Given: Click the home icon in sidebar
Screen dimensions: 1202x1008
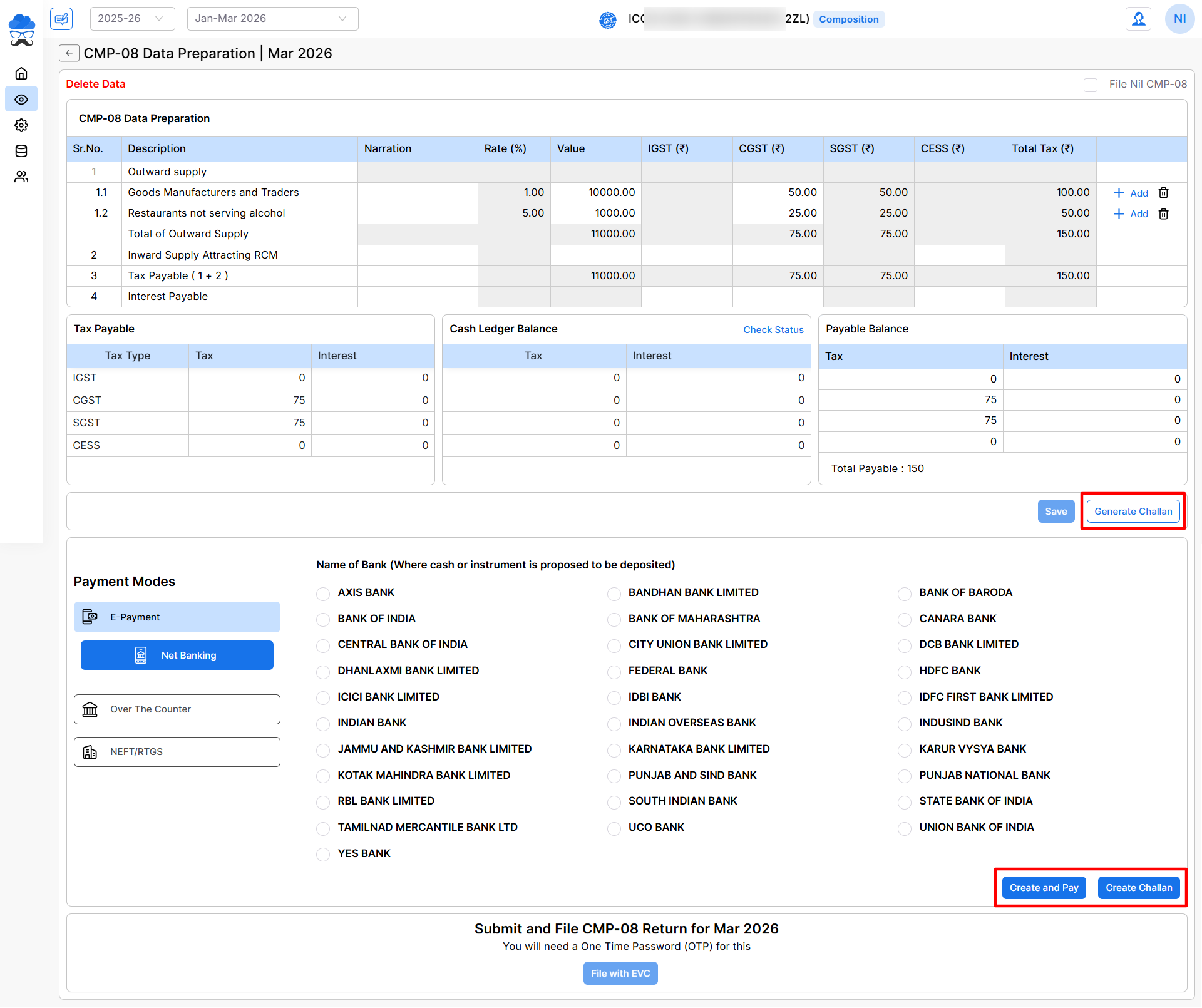Looking at the screenshot, I should tap(21, 73).
